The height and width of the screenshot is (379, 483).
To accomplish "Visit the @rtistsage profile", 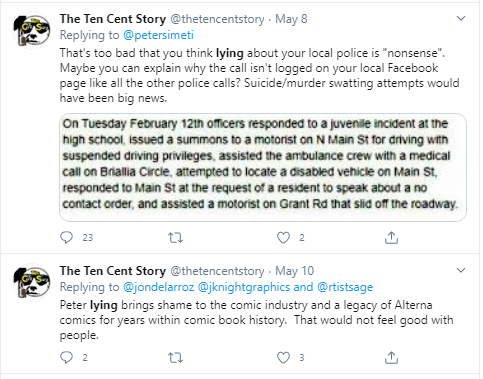I will (x=345, y=287).
